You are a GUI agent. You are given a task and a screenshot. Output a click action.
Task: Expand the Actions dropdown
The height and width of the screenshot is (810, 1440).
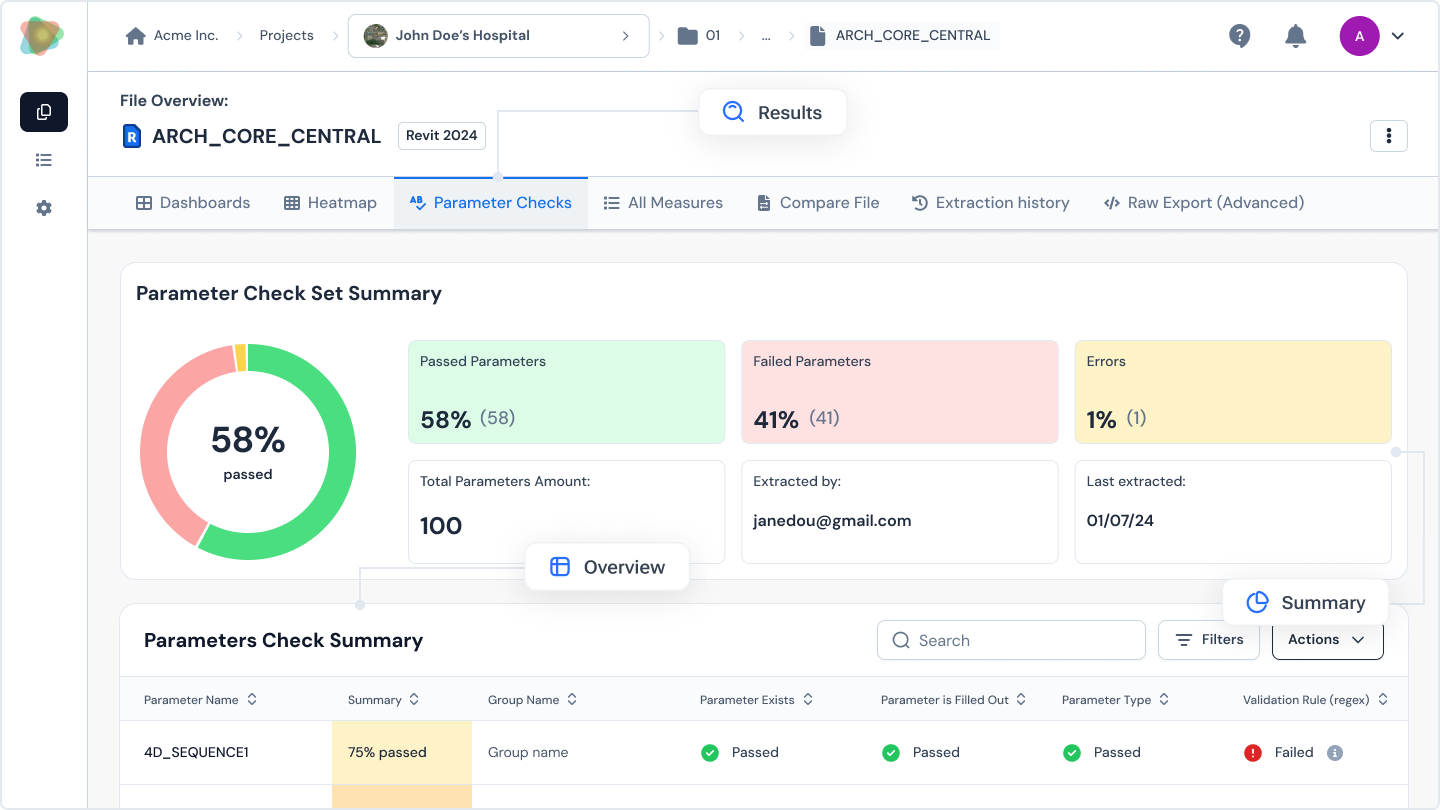pyautogui.click(x=1327, y=640)
